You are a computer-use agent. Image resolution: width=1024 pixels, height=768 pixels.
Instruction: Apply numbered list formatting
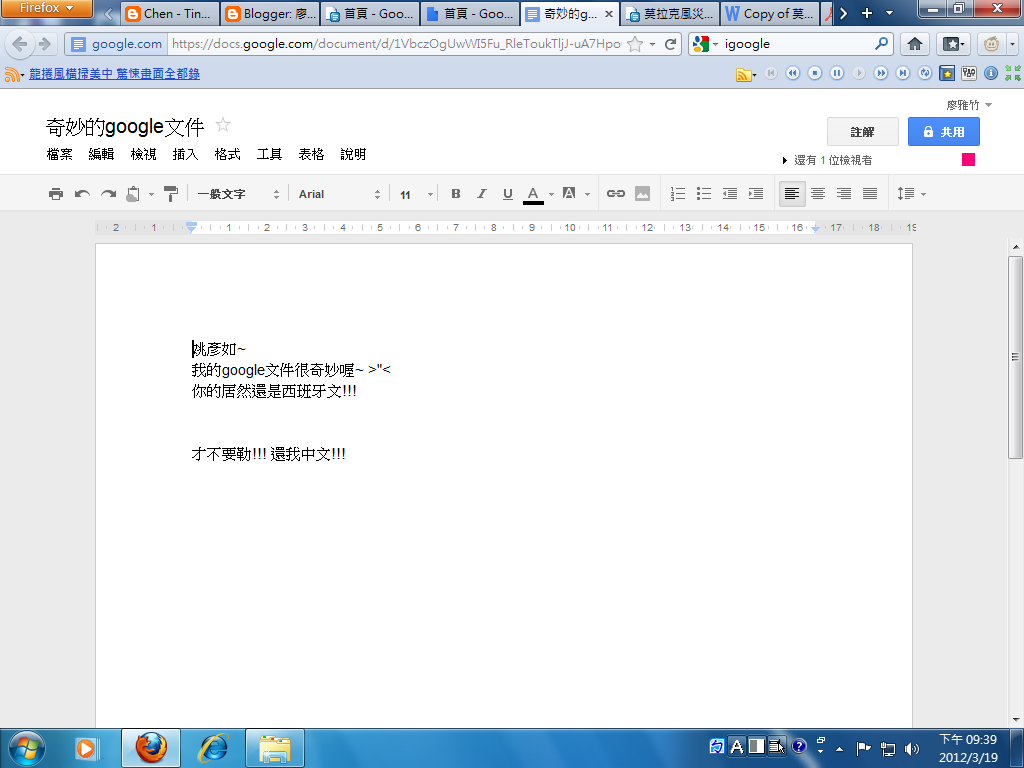(x=678, y=194)
